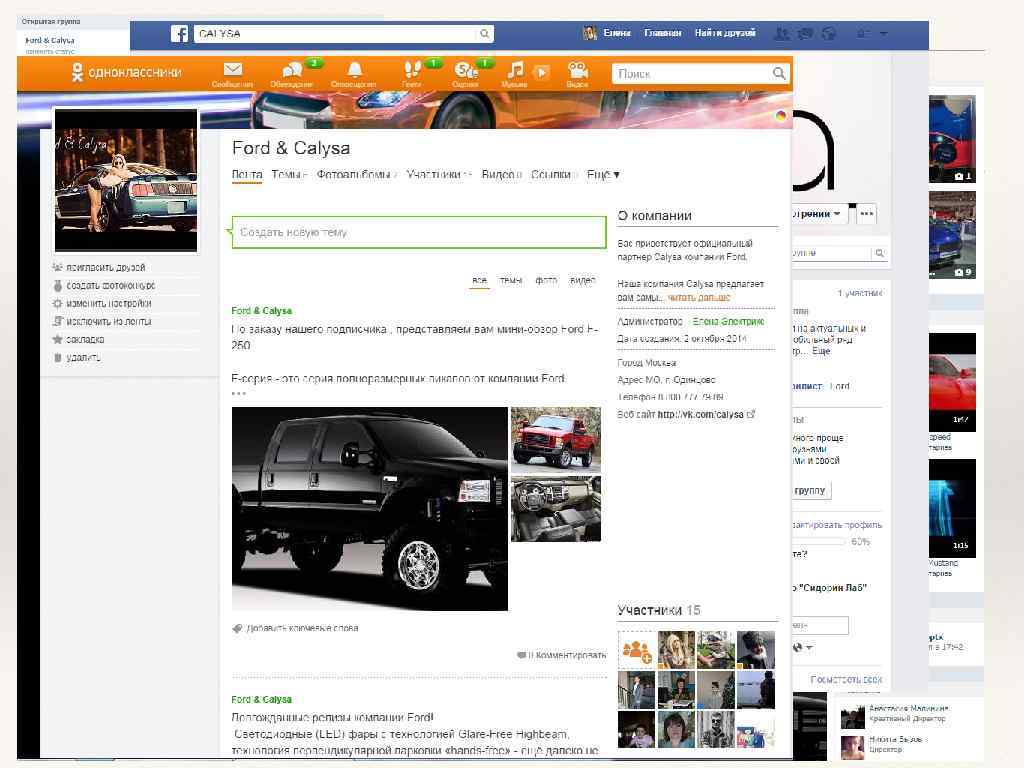The width and height of the screenshot is (1024, 768).
Task: Open Odnoklassniki Messages envelope icon
Action: pos(232,69)
